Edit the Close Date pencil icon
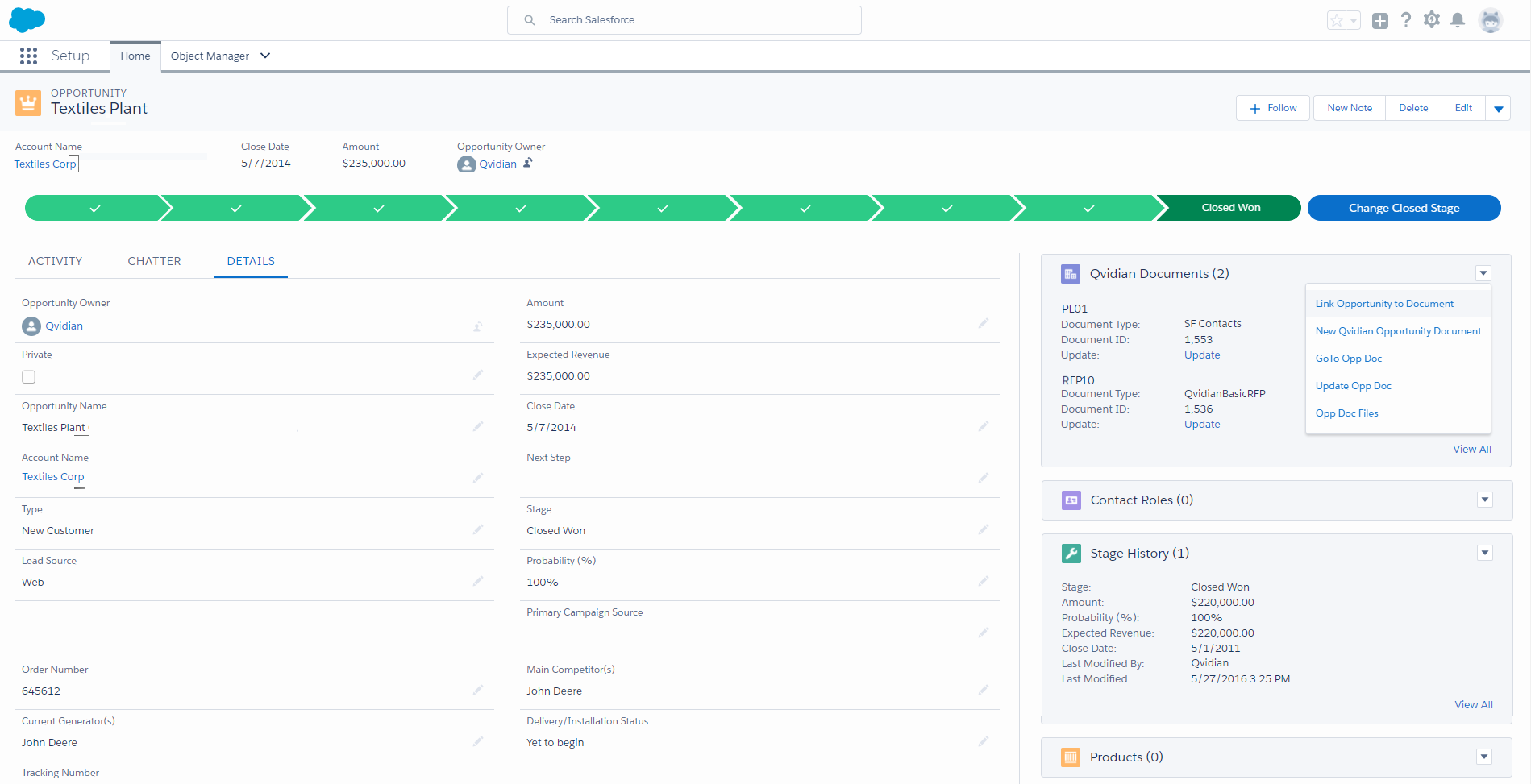Screen dimensions: 1531x784 pos(984,426)
